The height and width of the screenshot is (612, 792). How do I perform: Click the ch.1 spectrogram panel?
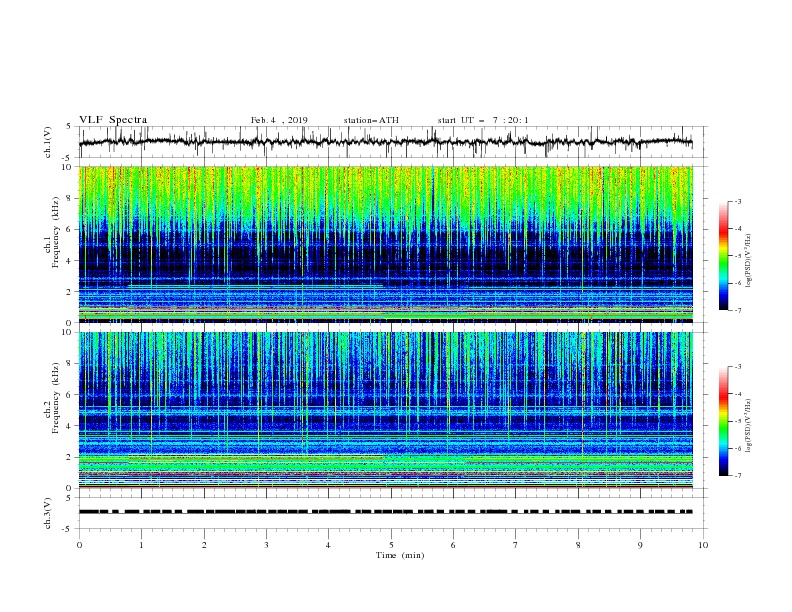(385, 244)
